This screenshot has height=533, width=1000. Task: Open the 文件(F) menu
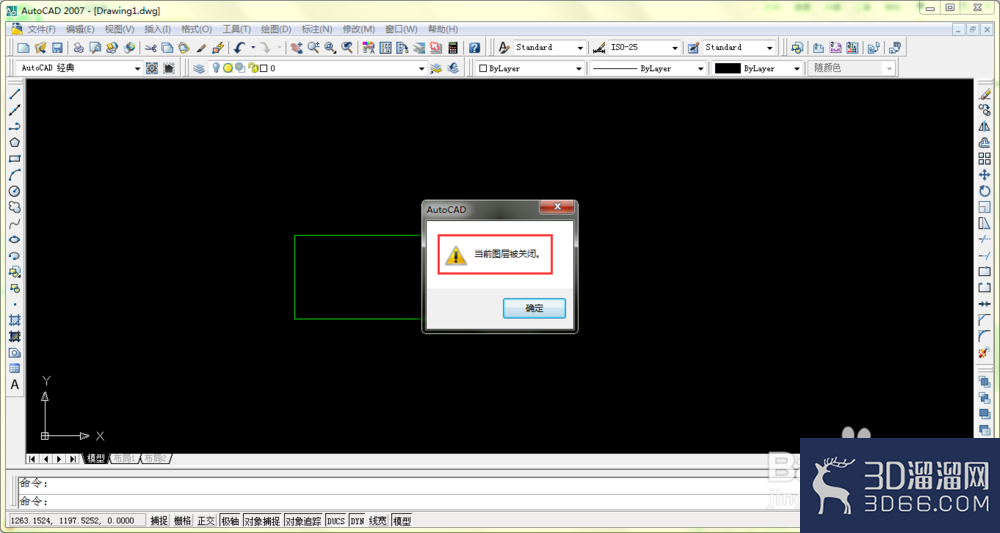(x=41, y=29)
